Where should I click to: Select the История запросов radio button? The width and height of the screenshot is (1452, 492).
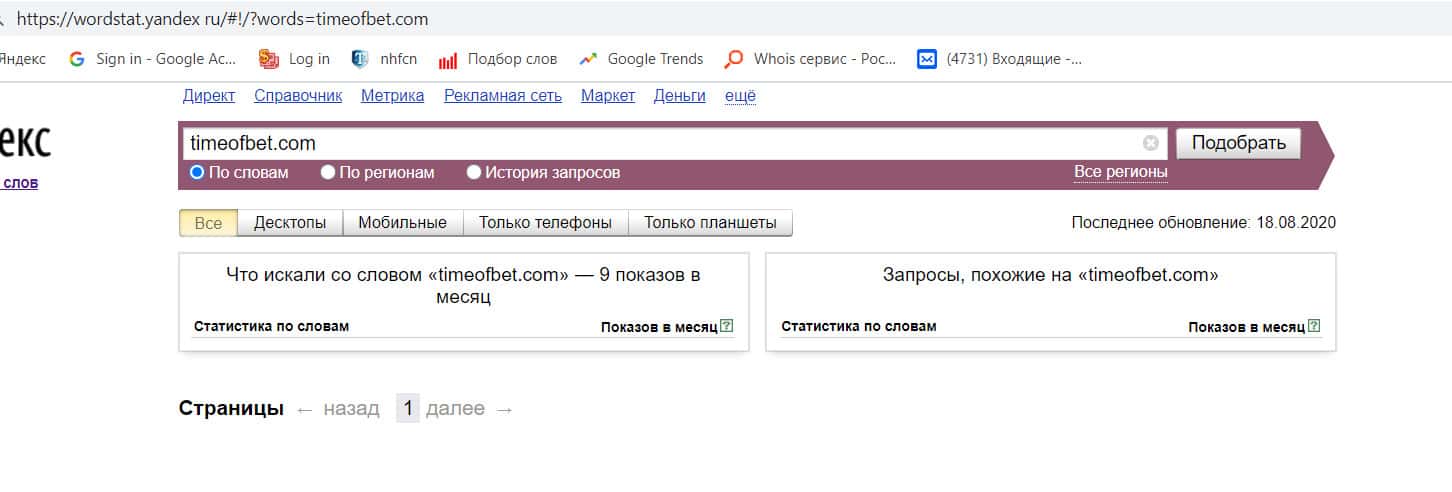tap(474, 172)
